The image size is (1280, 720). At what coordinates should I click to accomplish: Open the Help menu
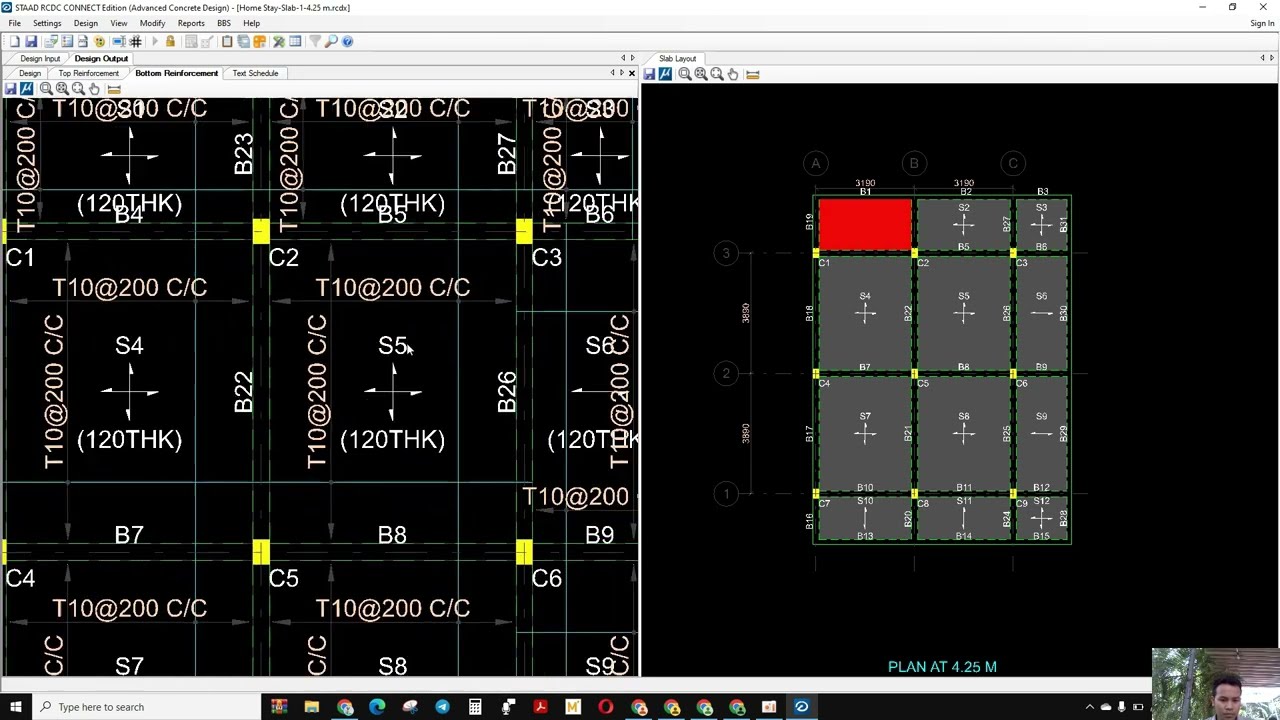[251, 23]
